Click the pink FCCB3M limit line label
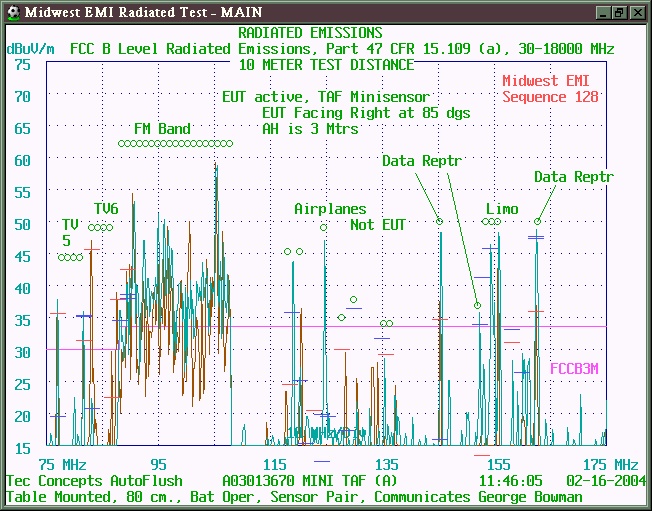This screenshot has width=652, height=511. point(574,369)
